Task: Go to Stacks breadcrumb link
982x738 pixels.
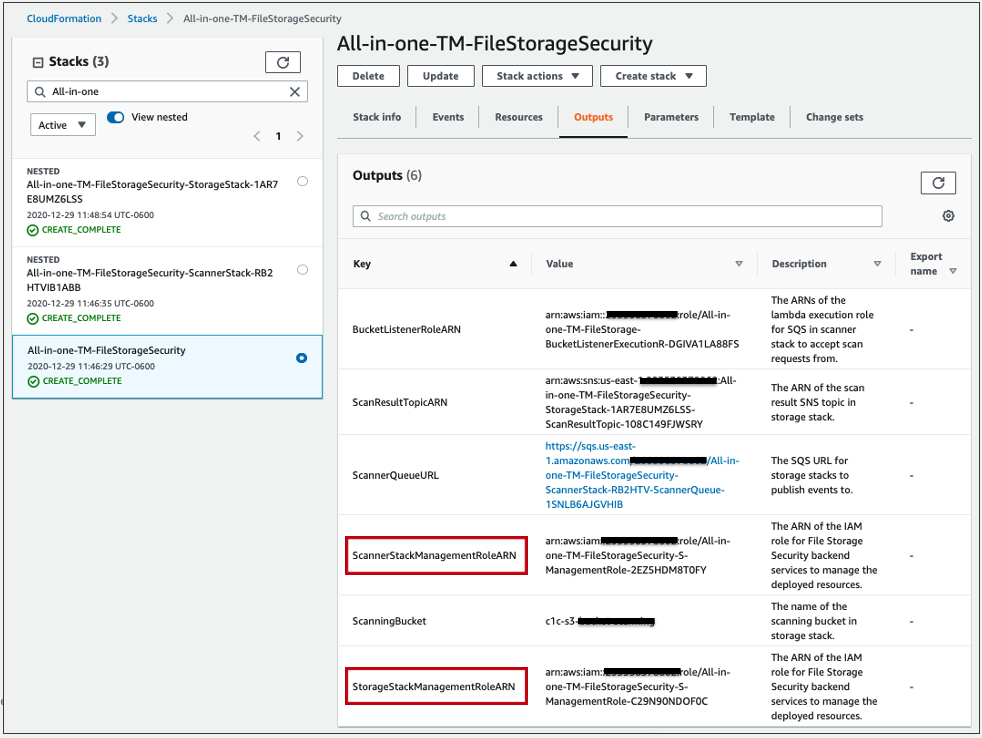Action: click(142, 19)
